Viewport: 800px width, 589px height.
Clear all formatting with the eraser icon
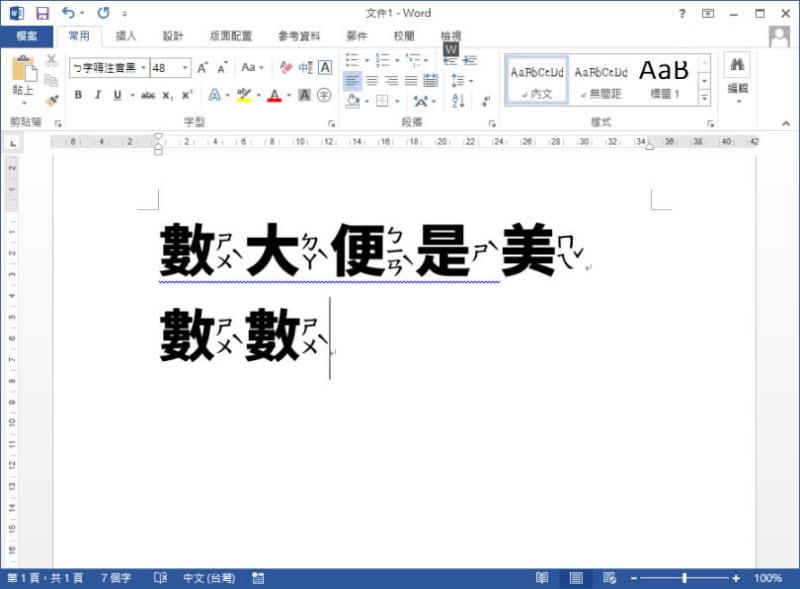point(286,67)
